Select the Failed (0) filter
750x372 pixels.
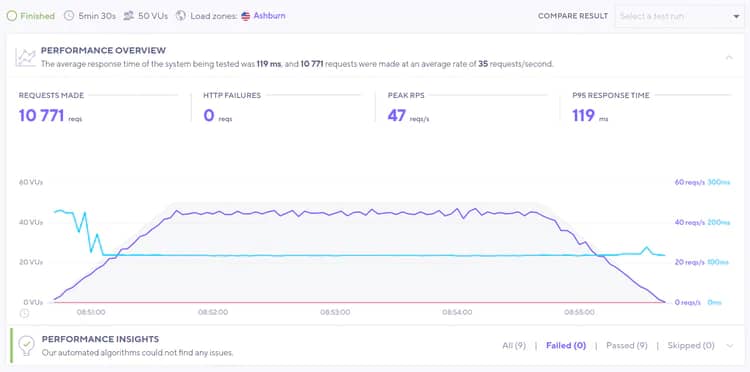tap(566, 345)
